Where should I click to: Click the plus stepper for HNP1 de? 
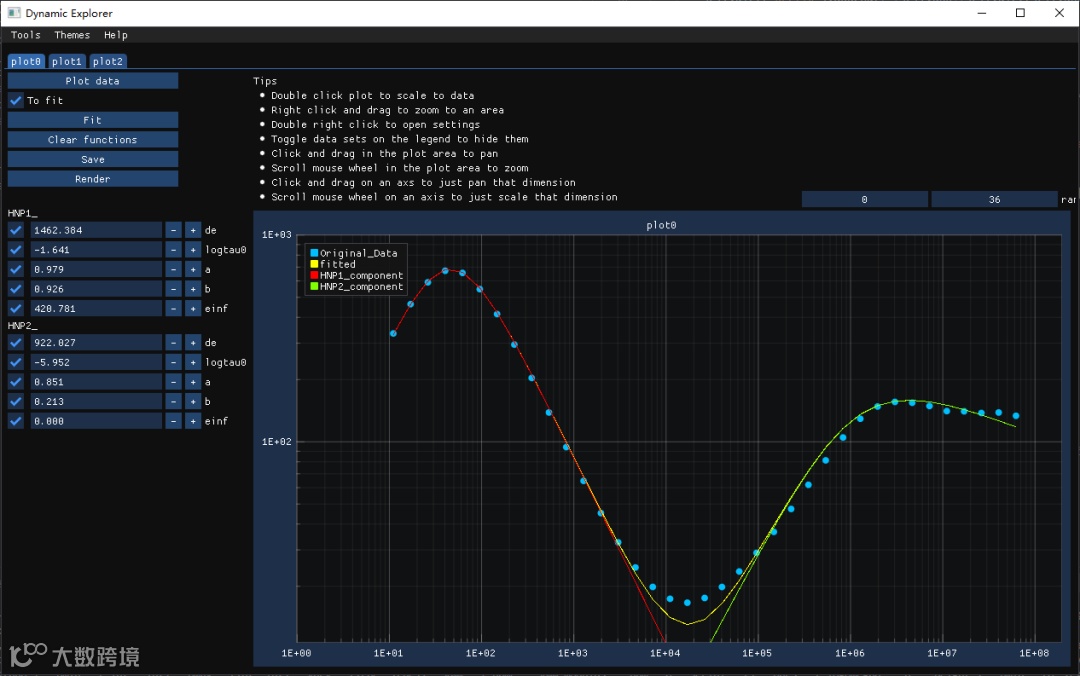tap(193, 230)
